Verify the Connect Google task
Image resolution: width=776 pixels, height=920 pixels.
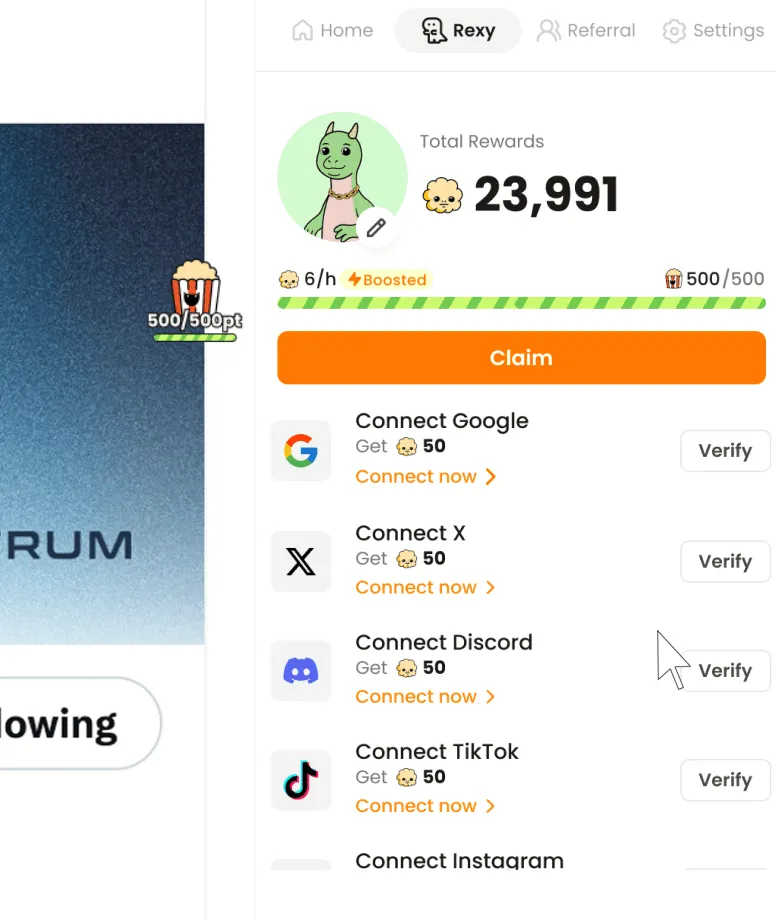tap(725, 451)
